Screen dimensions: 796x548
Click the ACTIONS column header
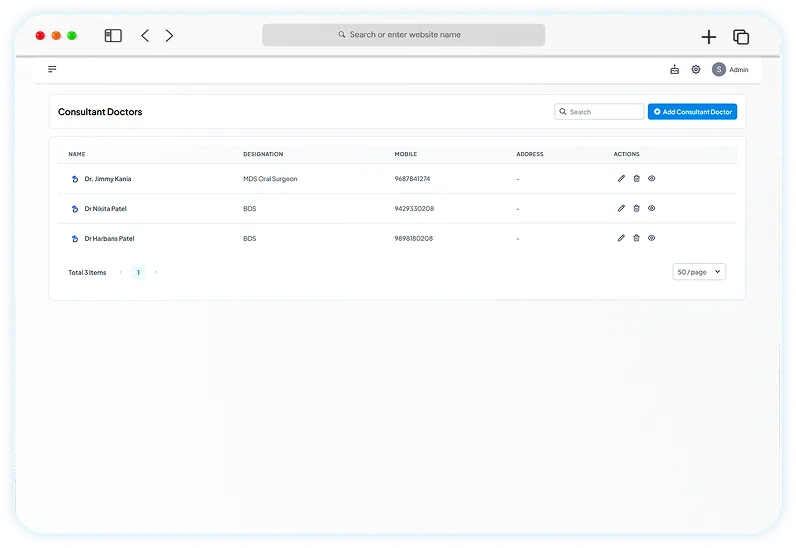pos(626,154)
